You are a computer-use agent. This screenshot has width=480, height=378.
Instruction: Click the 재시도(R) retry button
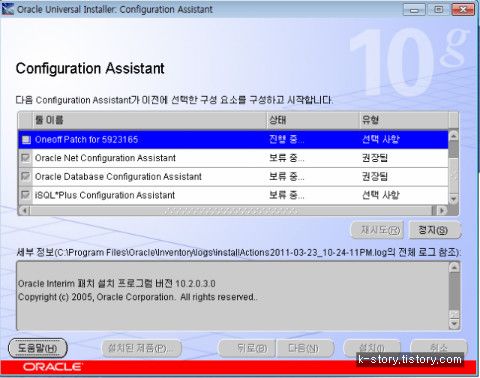(377, 230)
